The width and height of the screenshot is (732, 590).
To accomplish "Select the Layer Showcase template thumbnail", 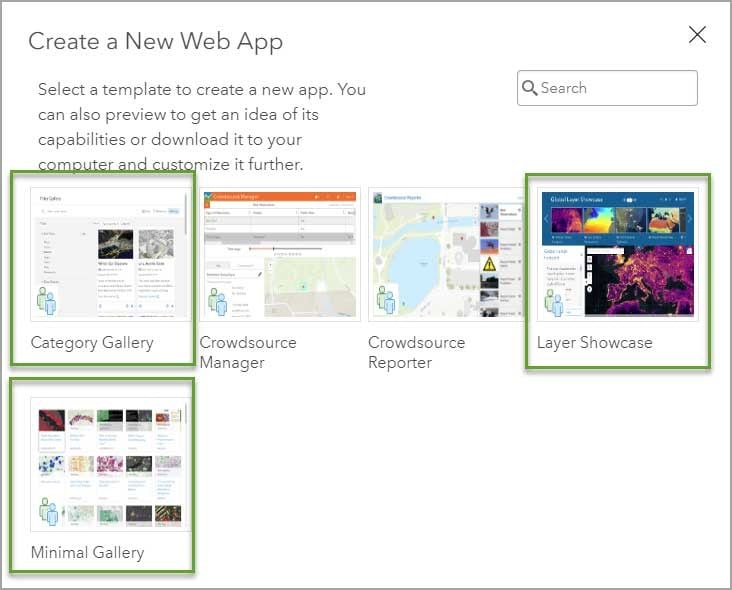I will coord(618,254).
